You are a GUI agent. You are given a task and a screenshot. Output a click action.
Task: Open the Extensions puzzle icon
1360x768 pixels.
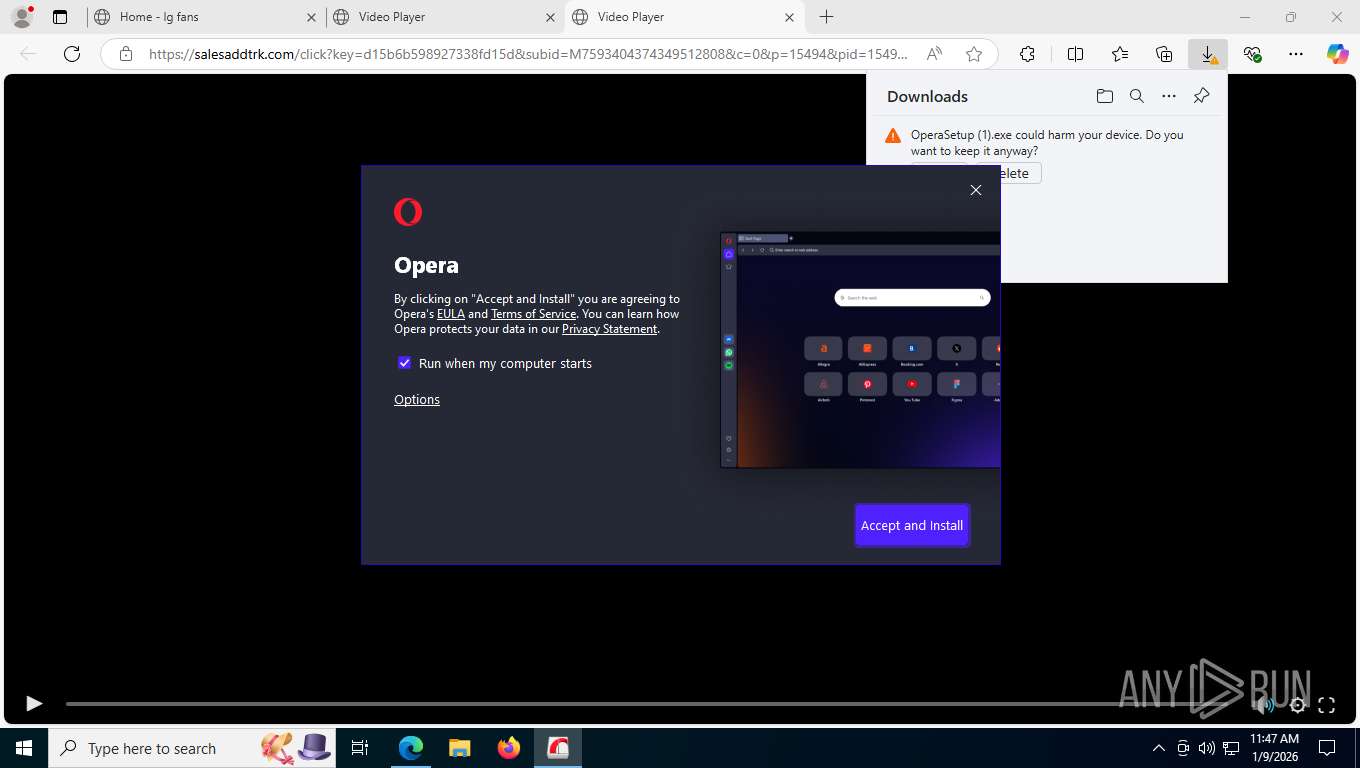tap(1027, 54)
